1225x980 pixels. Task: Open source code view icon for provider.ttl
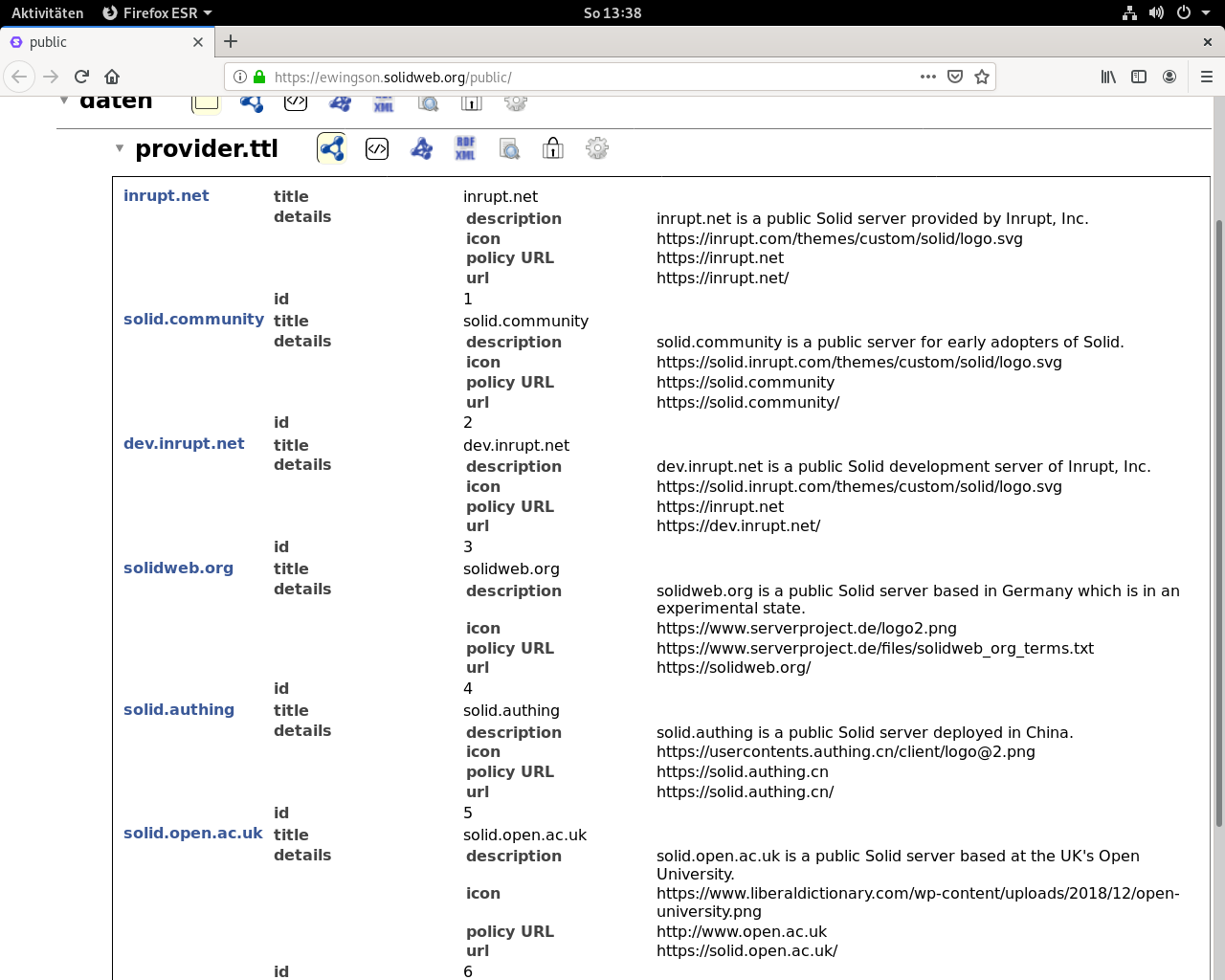[377, 148]
